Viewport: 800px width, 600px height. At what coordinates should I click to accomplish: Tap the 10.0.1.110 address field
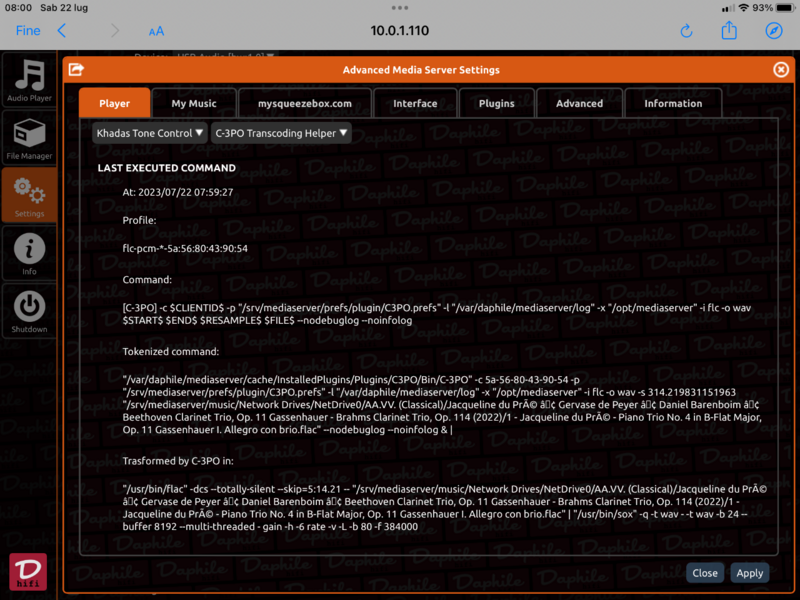pos(399,31)
